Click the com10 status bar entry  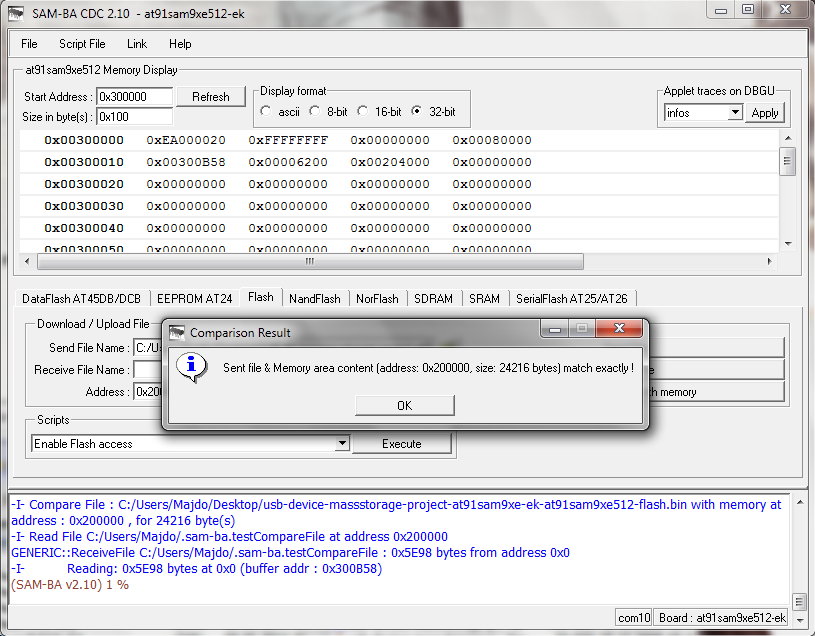pyautogui.click(x=634, y=617)
